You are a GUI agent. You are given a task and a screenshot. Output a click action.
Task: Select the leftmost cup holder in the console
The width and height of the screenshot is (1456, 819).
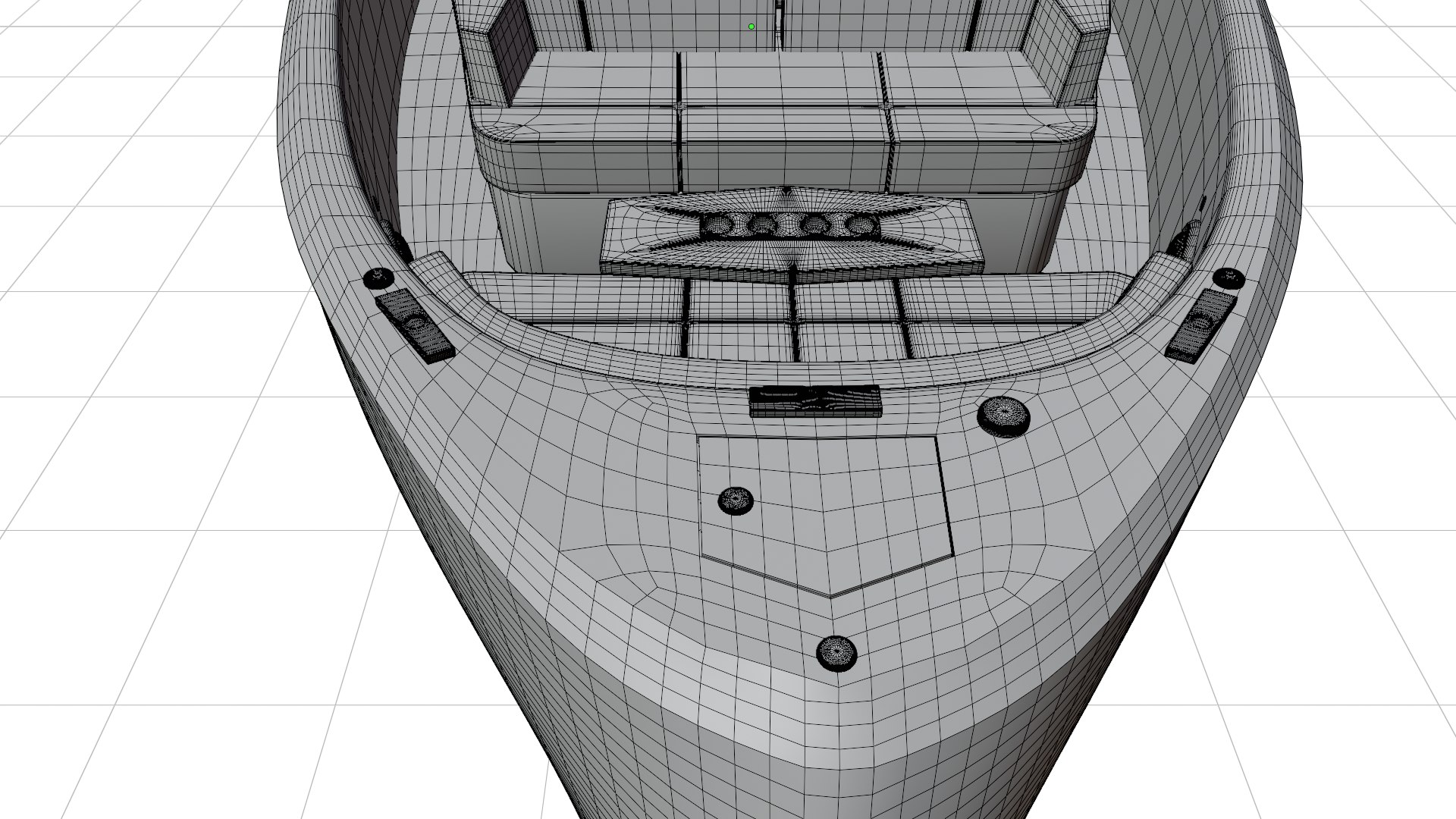(717, 224)
